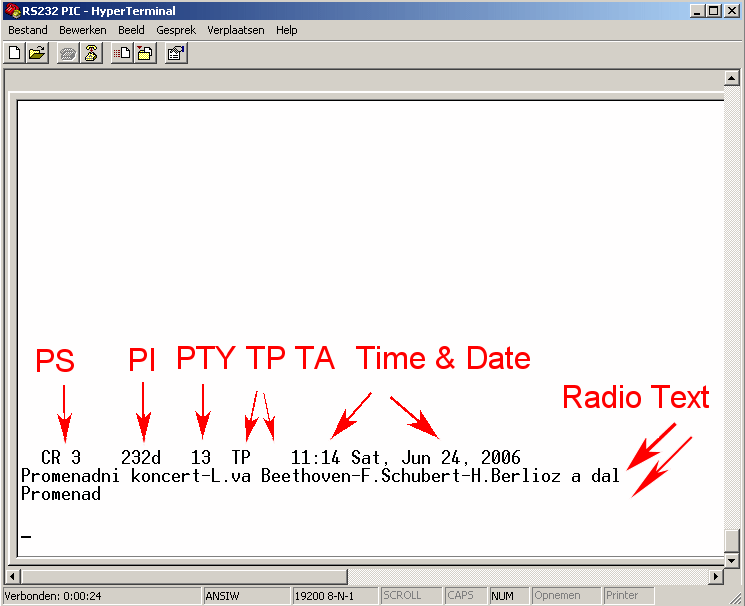Open the Bewerken menu

point(82,30)
